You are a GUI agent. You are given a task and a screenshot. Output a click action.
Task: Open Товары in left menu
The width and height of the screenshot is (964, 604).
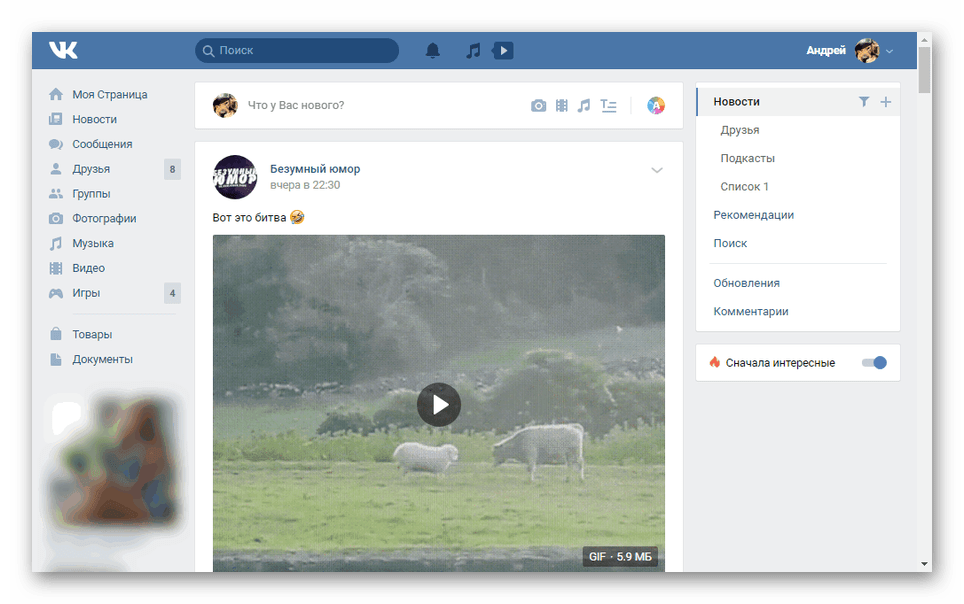[92, 334]
